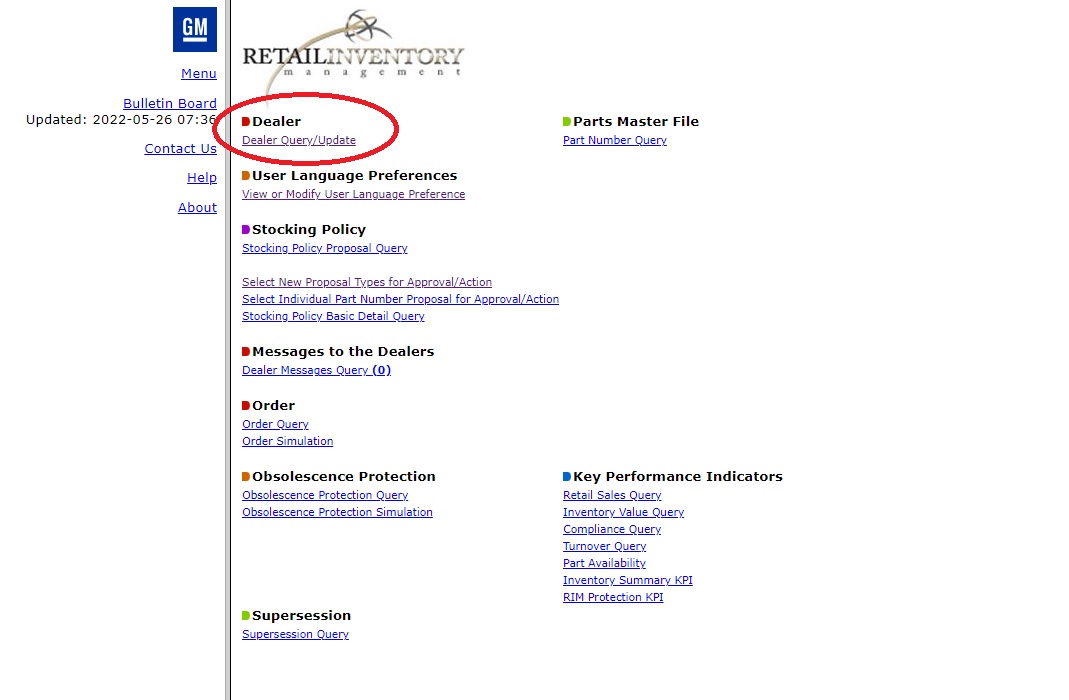The image size is (1069, 700).
Task: Open Obsolescence Protection Query
Action: [x=325, y=495]
